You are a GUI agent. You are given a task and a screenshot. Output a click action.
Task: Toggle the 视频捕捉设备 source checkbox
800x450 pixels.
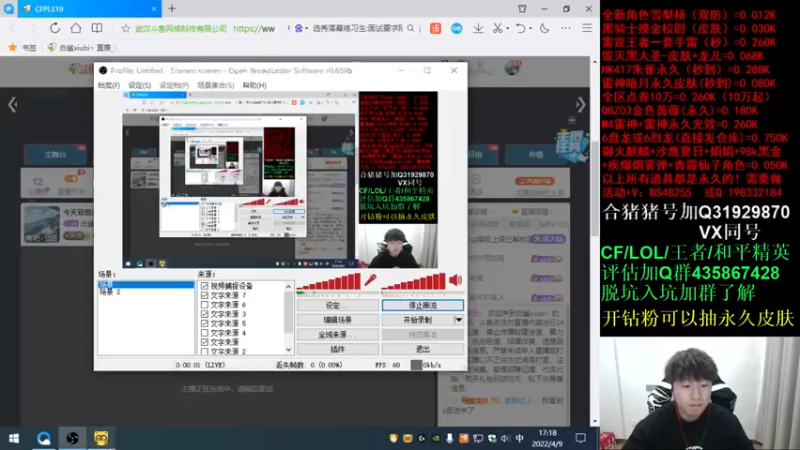pos(205,286)
